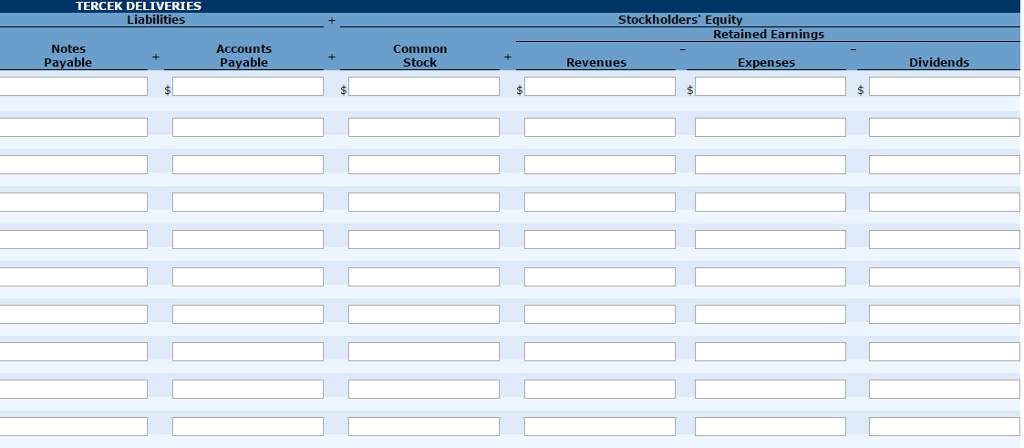Select the ninth-row Accounts Payable box

(x=248, y=389)
